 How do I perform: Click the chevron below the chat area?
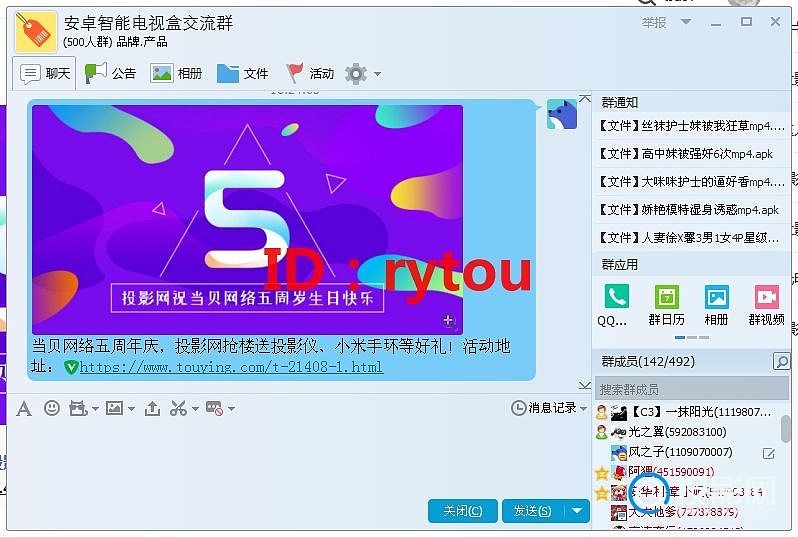point(585,385)
